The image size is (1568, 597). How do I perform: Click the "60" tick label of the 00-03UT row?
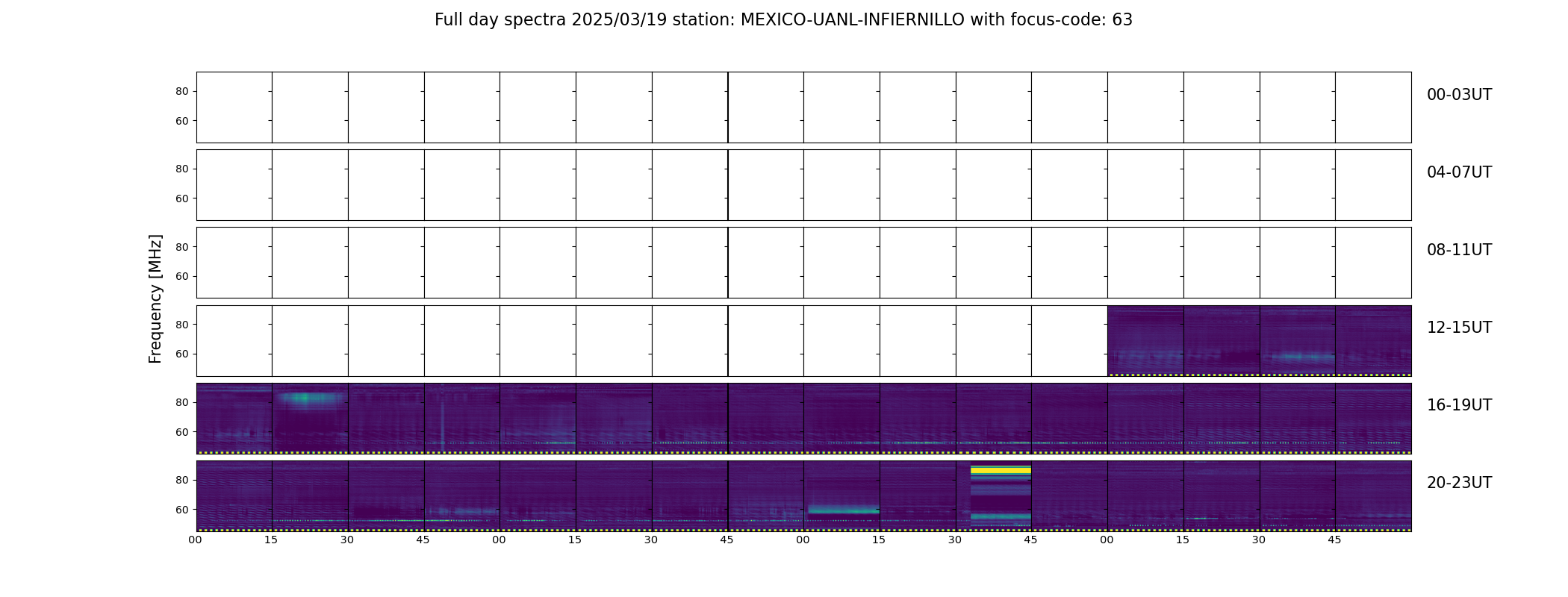point(182,121)
